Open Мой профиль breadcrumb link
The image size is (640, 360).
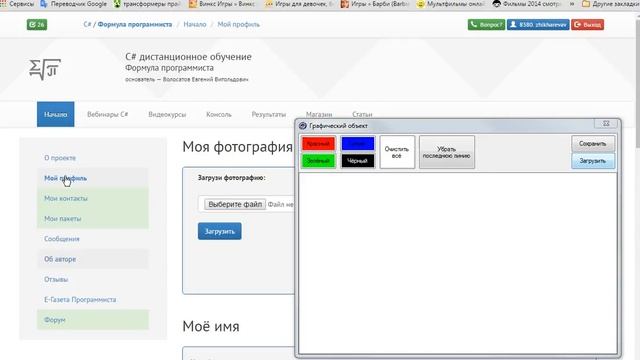pyautogui.click(x=238, y=24)
